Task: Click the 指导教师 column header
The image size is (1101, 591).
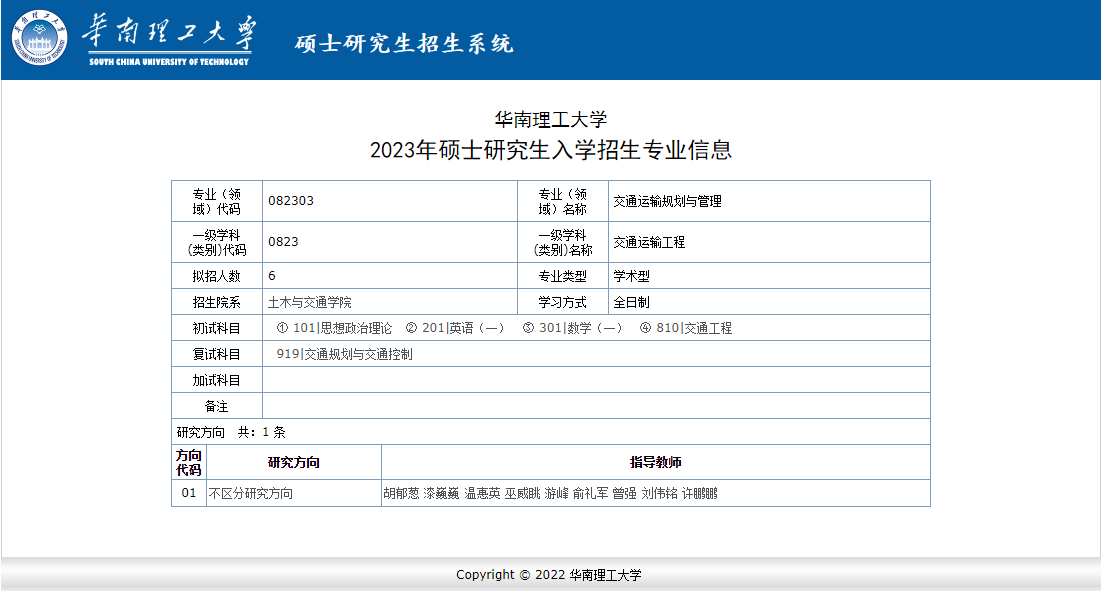Action: tap(656, 463)
